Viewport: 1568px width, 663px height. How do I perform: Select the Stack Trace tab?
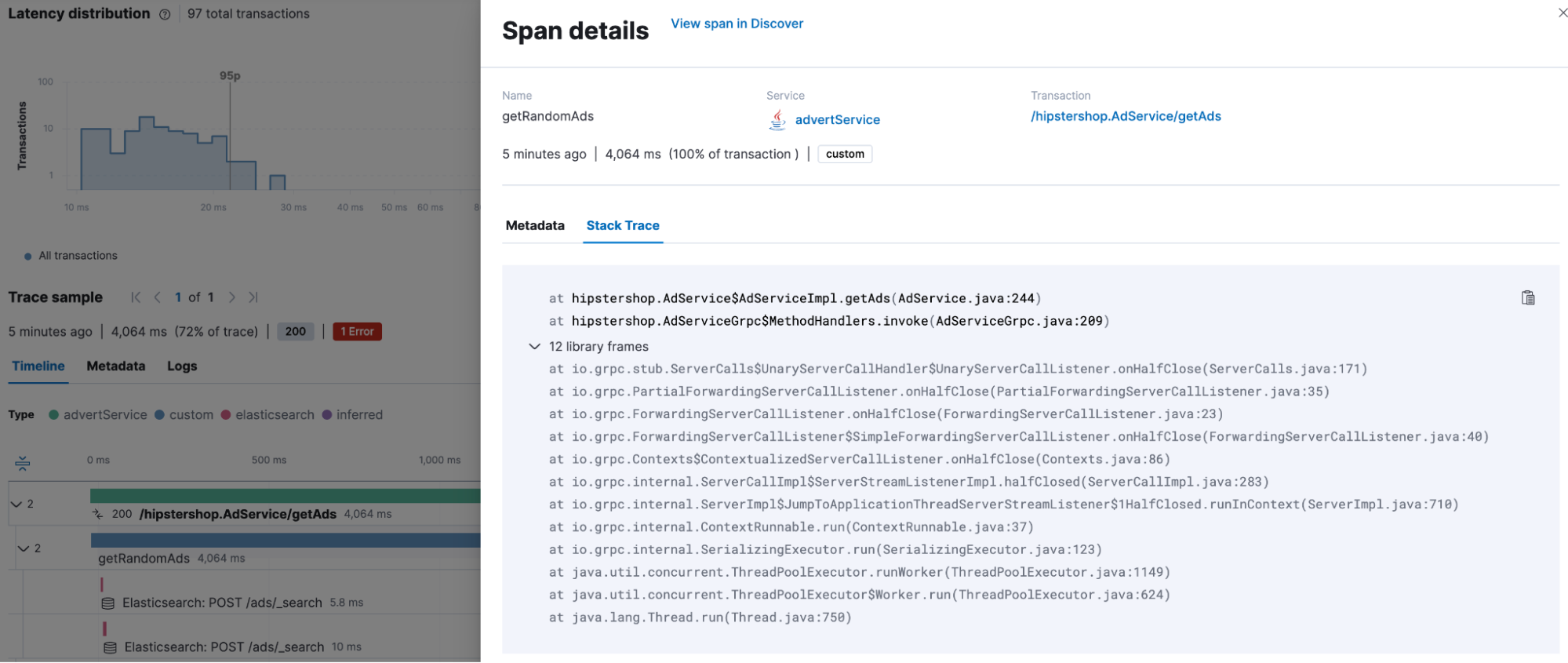(x=623, y=226)
